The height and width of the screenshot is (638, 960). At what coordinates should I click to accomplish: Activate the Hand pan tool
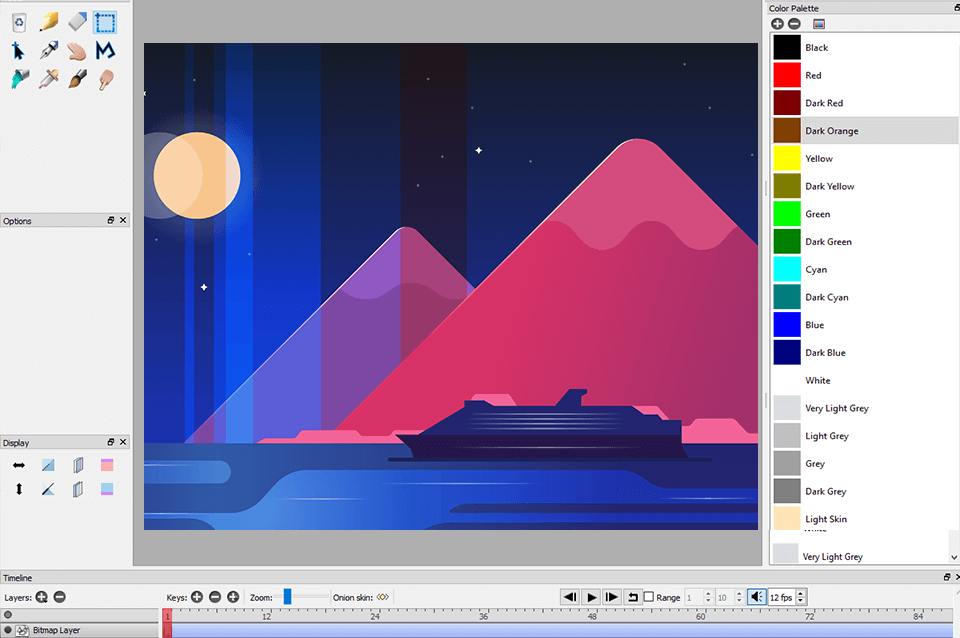coord(77,50)
